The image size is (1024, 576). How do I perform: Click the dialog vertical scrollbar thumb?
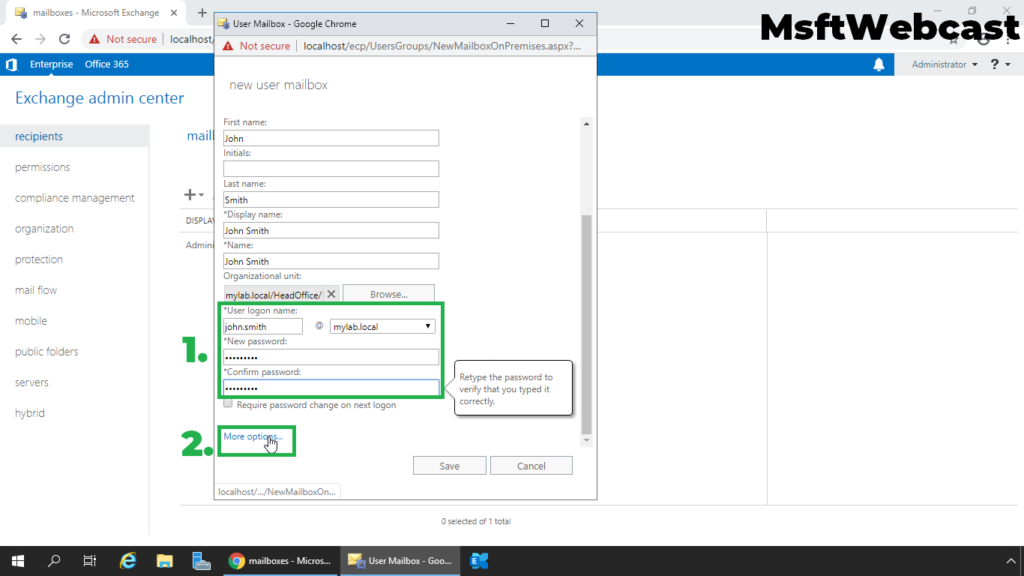586,325
